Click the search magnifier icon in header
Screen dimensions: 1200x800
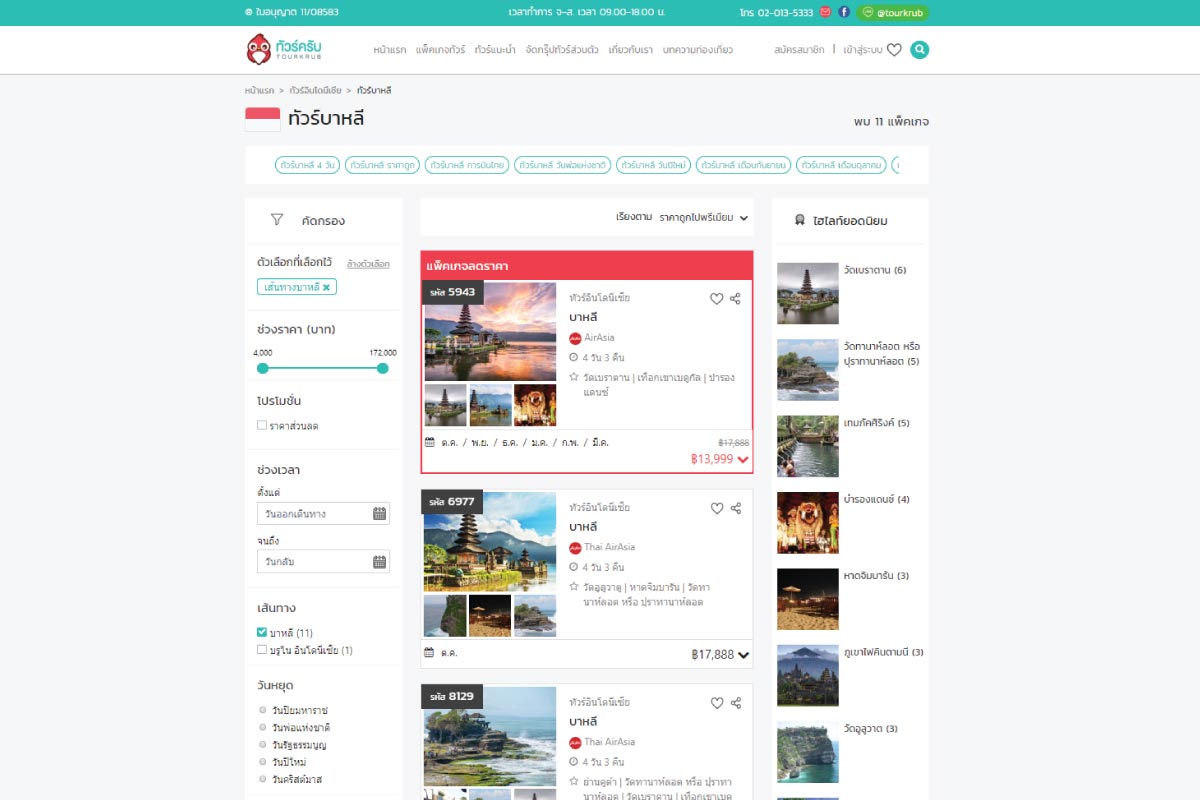(x=919, y=50)
